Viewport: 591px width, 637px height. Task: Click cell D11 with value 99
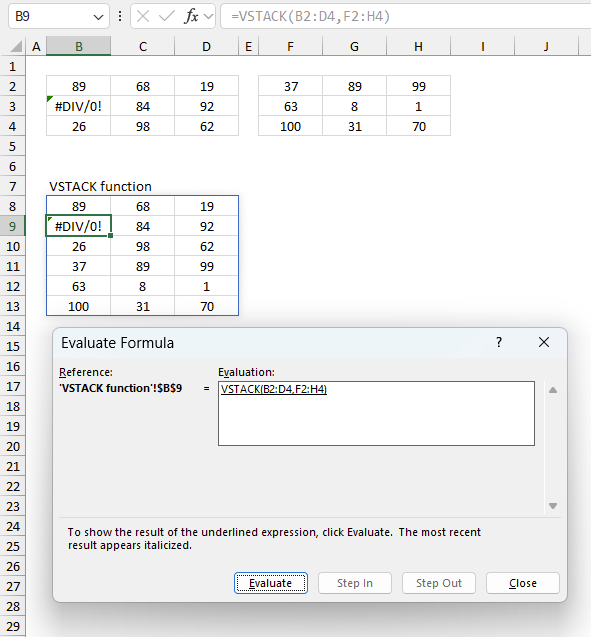click(206, 266)
